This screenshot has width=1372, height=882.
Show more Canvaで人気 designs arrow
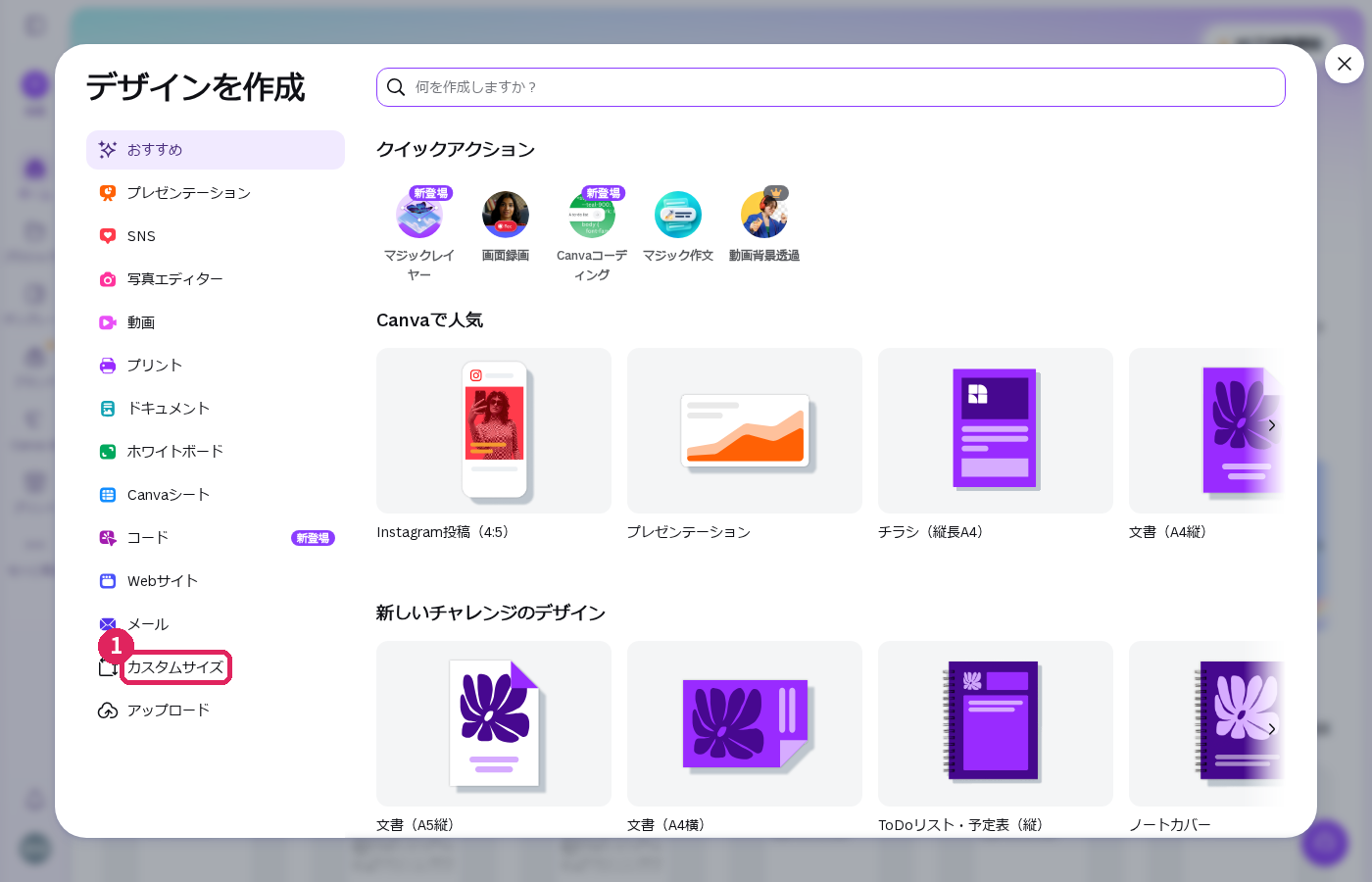(1272, 425)
